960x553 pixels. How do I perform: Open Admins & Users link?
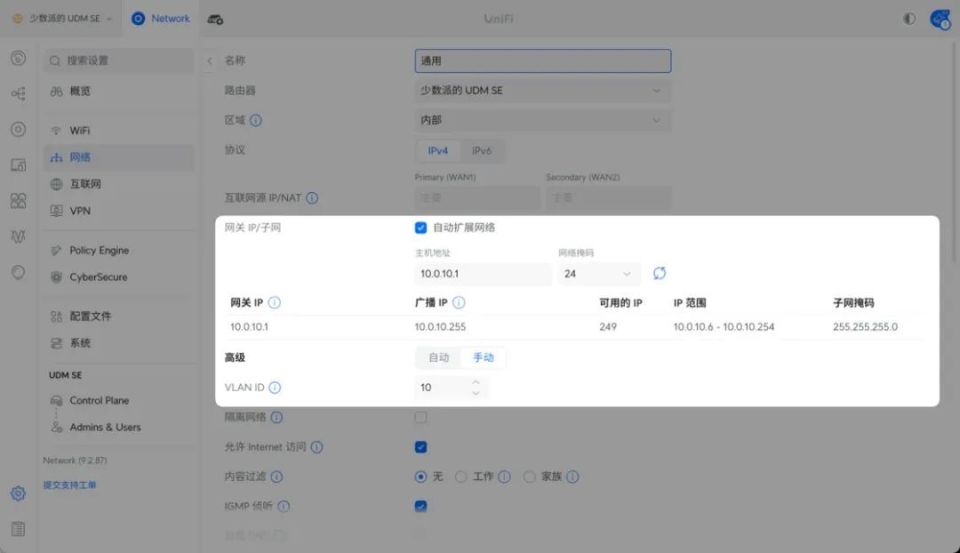tap(119, 427)
